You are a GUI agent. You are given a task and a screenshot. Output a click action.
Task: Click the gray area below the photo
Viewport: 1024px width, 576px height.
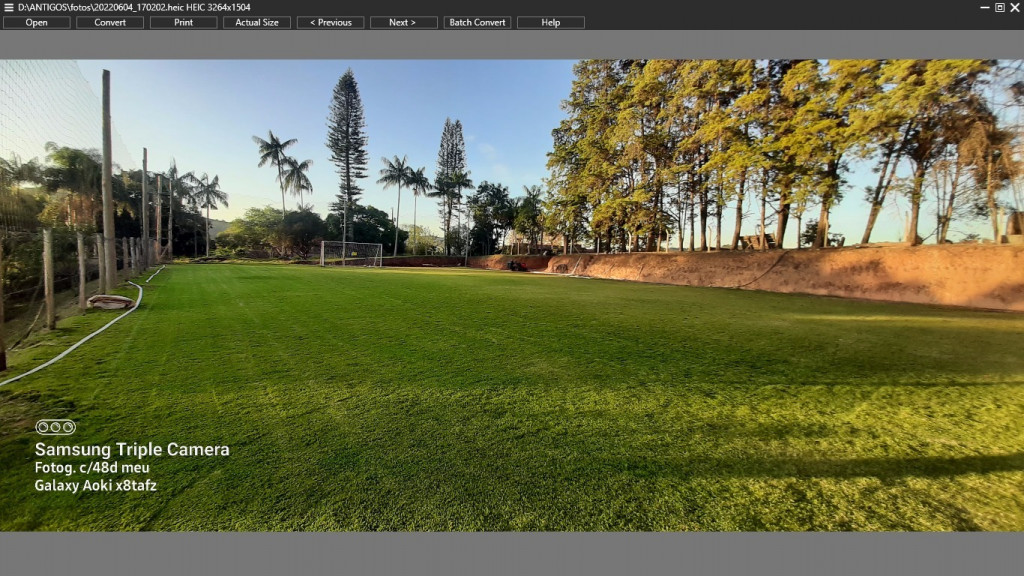(x=512, y=553)
